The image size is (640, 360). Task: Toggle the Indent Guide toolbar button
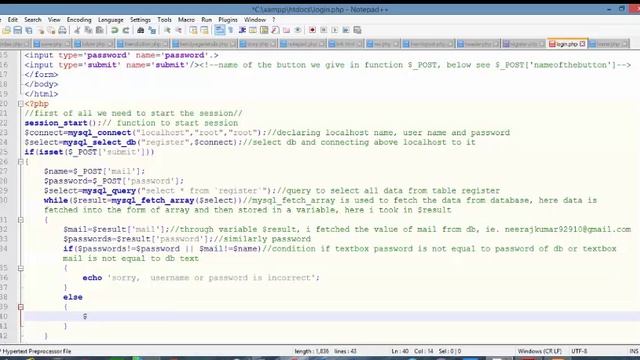(x=242, y=30)
